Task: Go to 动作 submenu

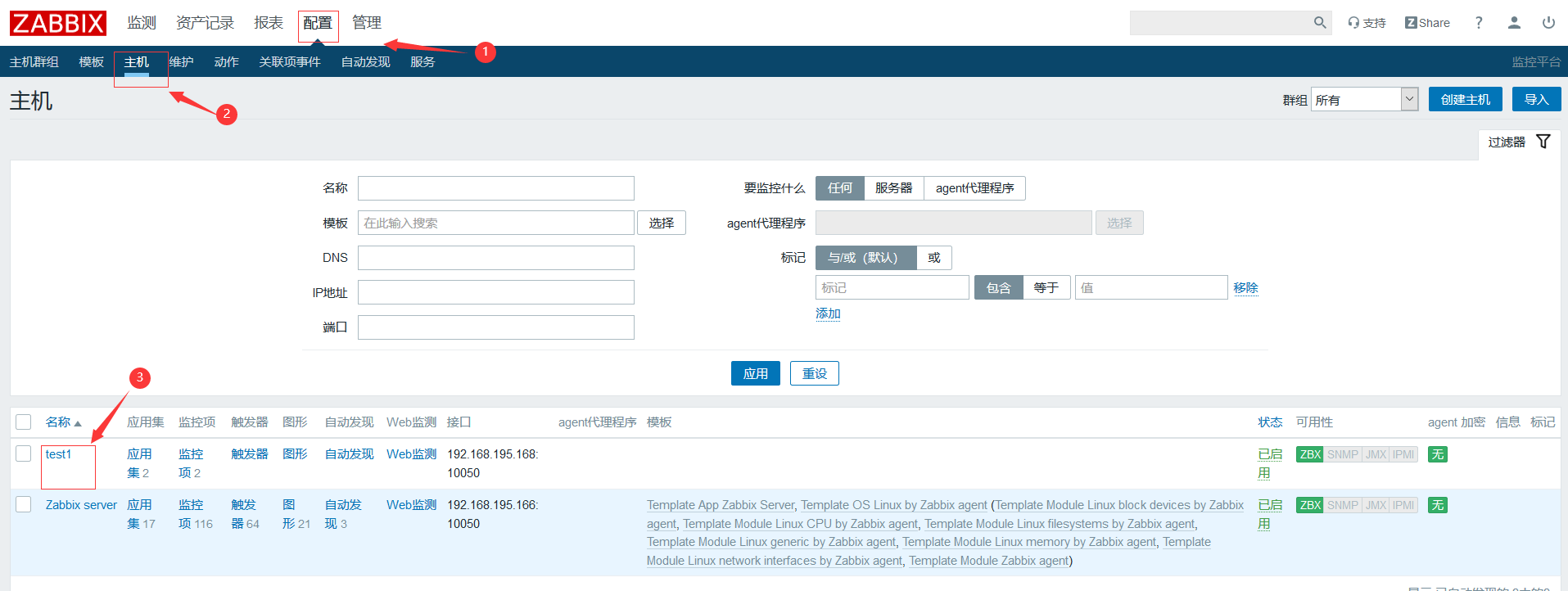Action: click(x=227, y=62)
